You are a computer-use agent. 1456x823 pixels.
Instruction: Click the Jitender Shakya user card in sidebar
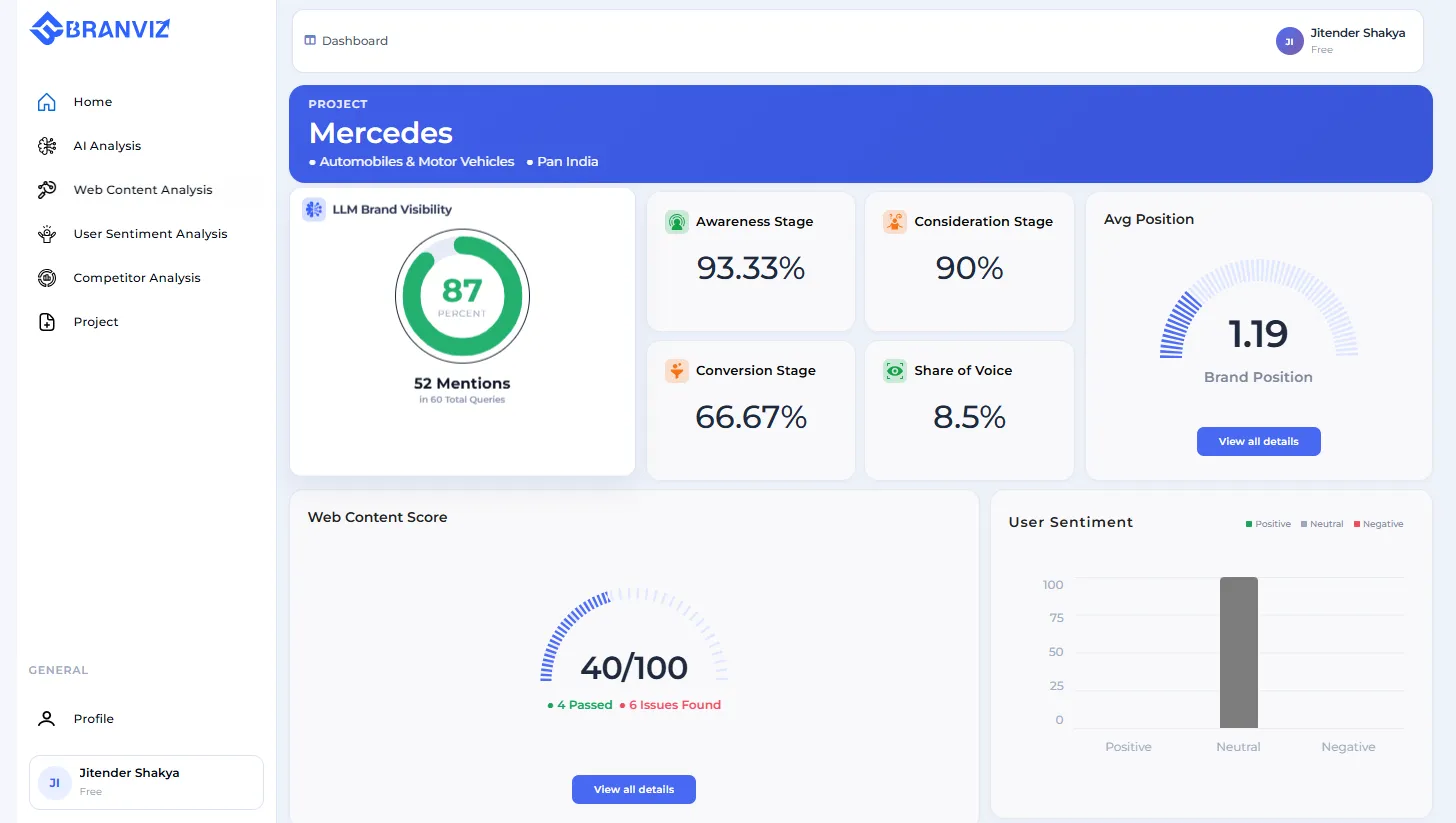(146, 782)
